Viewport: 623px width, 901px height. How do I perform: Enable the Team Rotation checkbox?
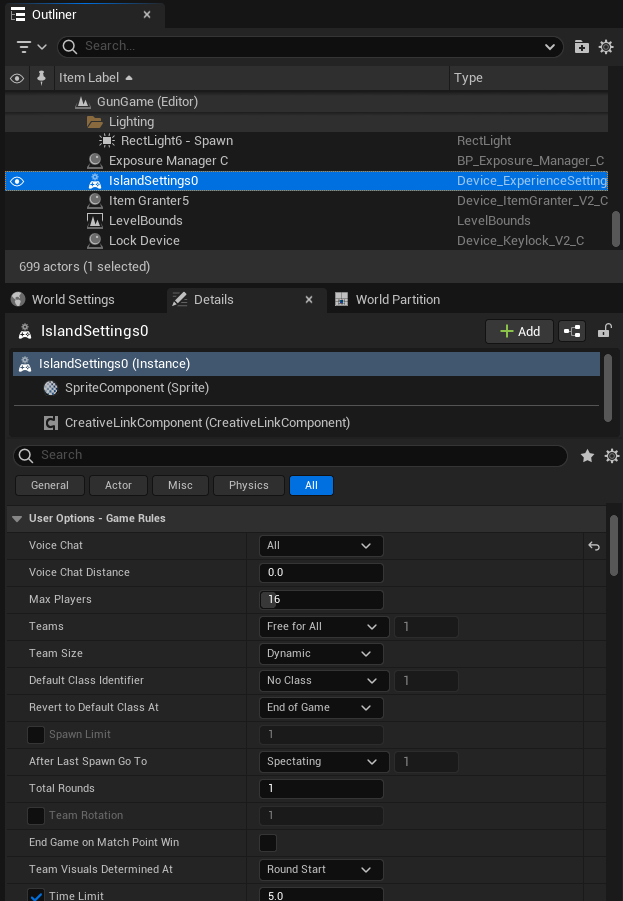point(36,815)
